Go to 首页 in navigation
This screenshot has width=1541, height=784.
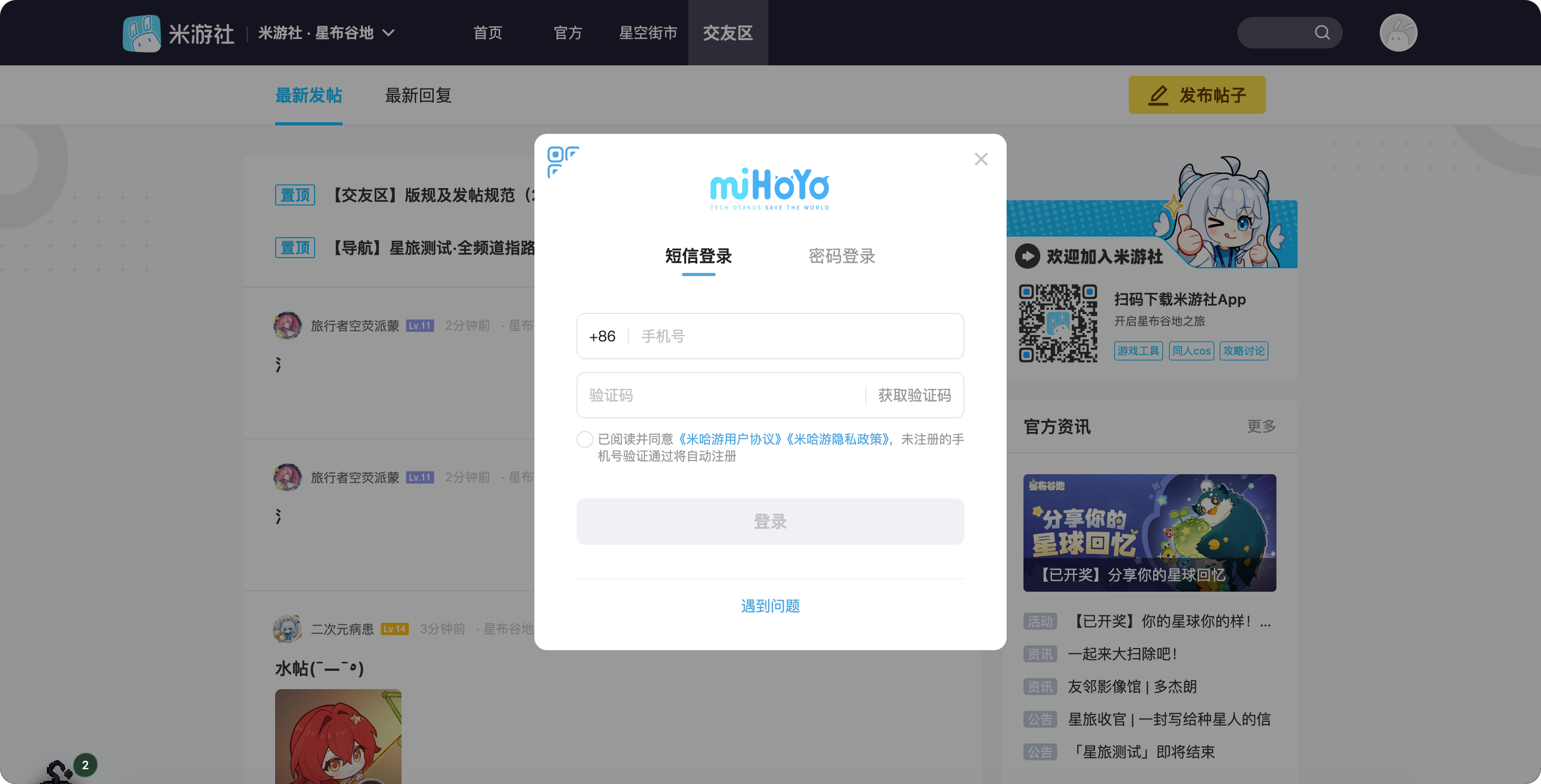(487, 33)
